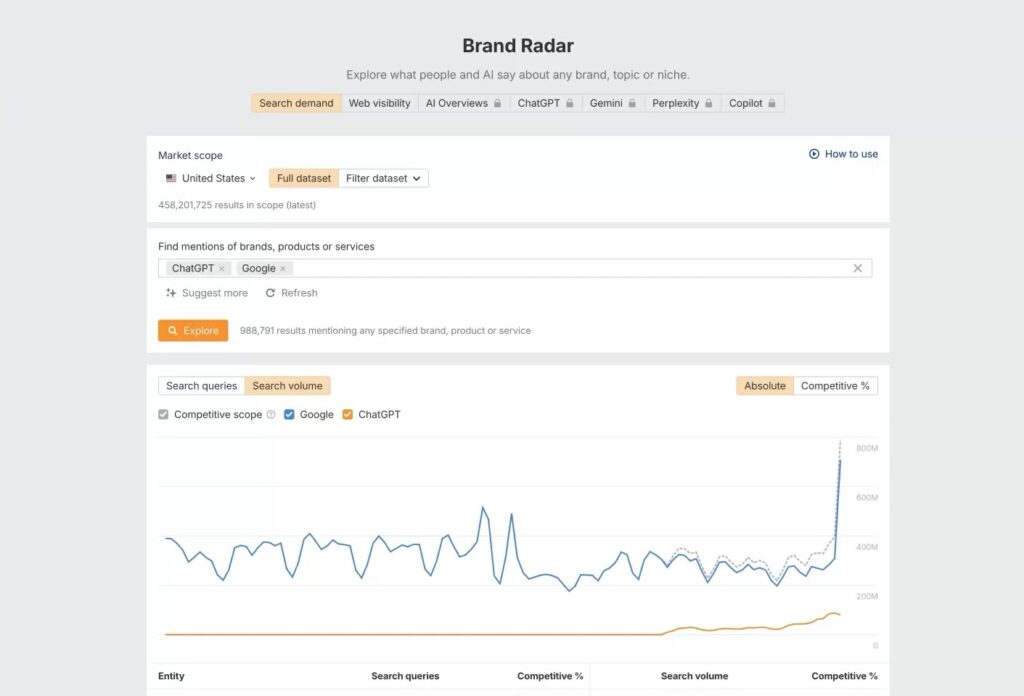
Task: Click the How to use play icon
Action: pyautogui.click(x=814, y=154)
